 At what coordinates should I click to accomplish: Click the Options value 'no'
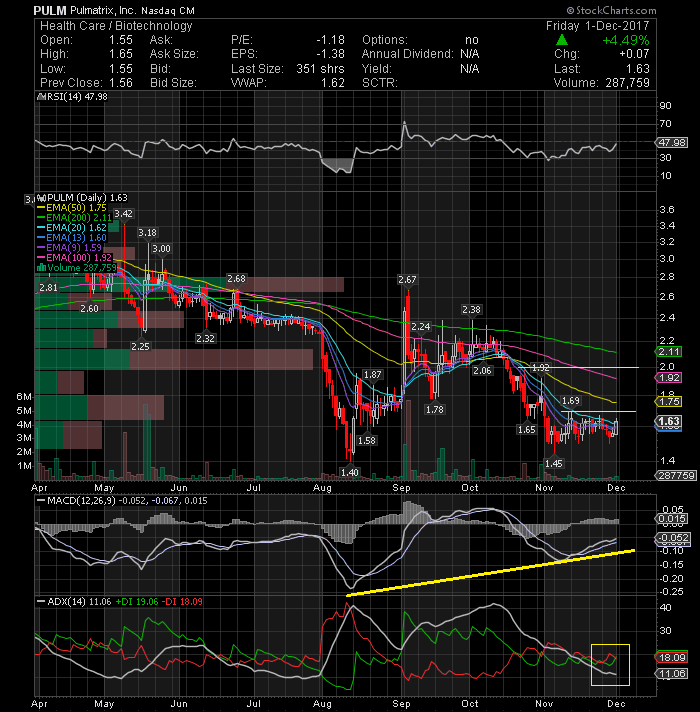[x=472, y=40]
